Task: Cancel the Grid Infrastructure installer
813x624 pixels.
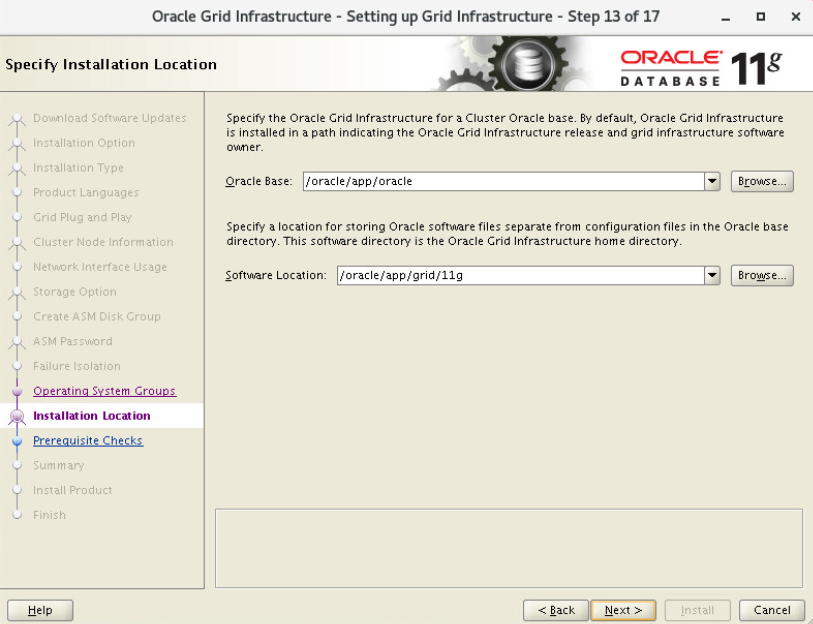Action: (x=772, y=610)
